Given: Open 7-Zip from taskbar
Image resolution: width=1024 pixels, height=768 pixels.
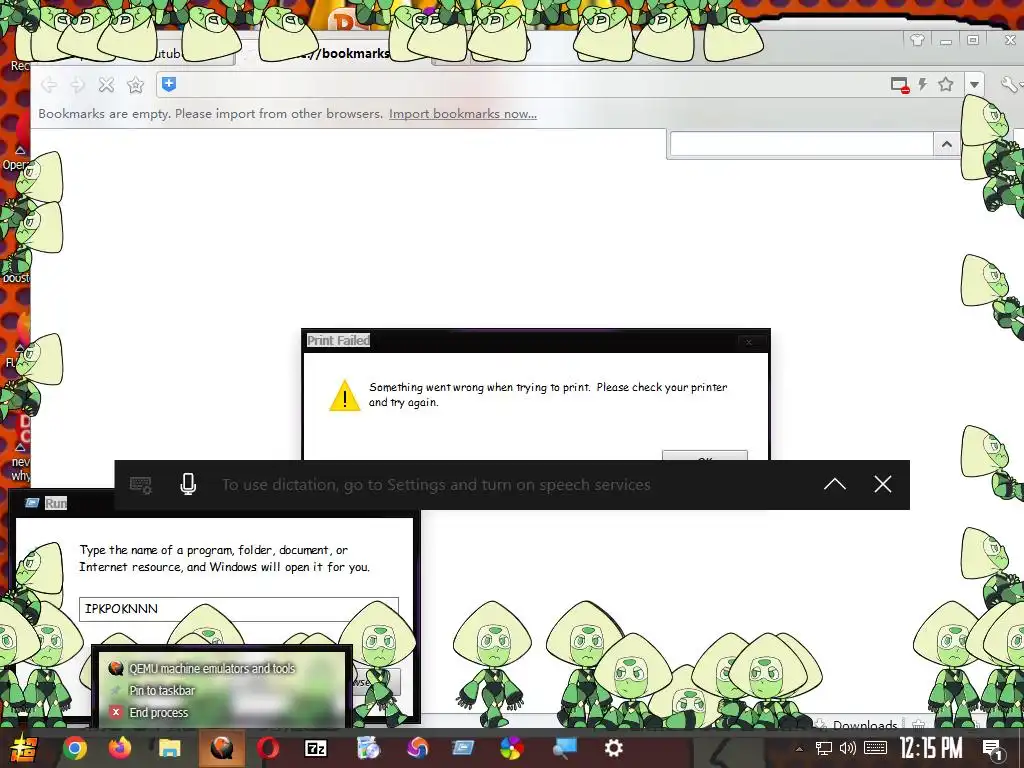Looking at the screenshot, I should tap(316, 748).
